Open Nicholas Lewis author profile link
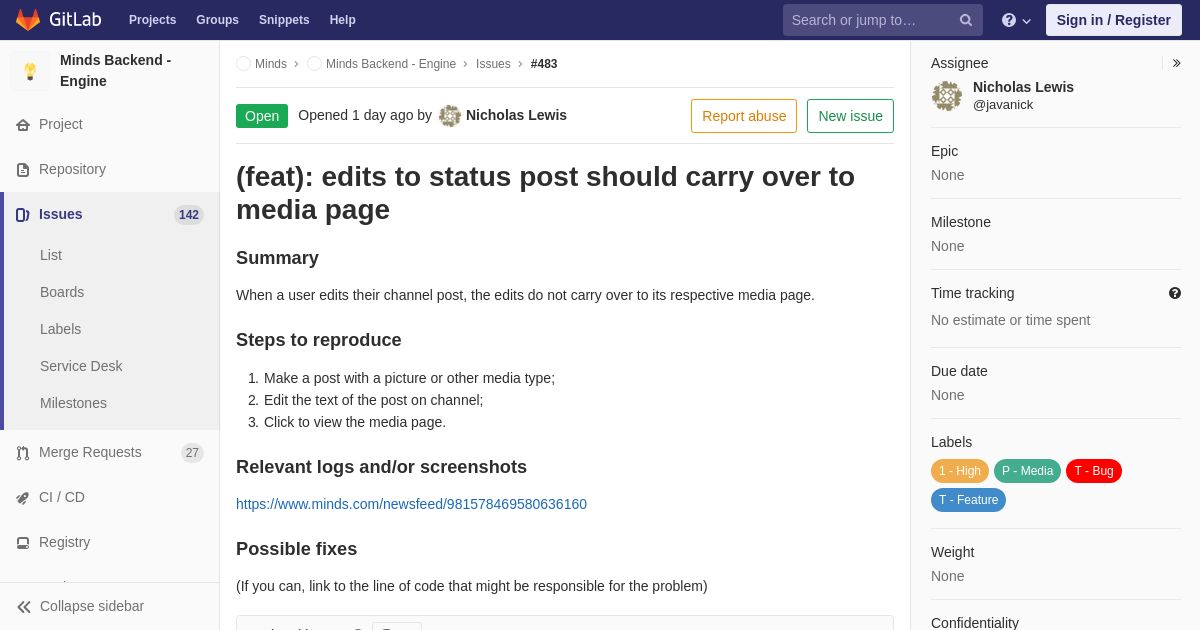Viewport: 1200px width, 630px height. point(516,115)
